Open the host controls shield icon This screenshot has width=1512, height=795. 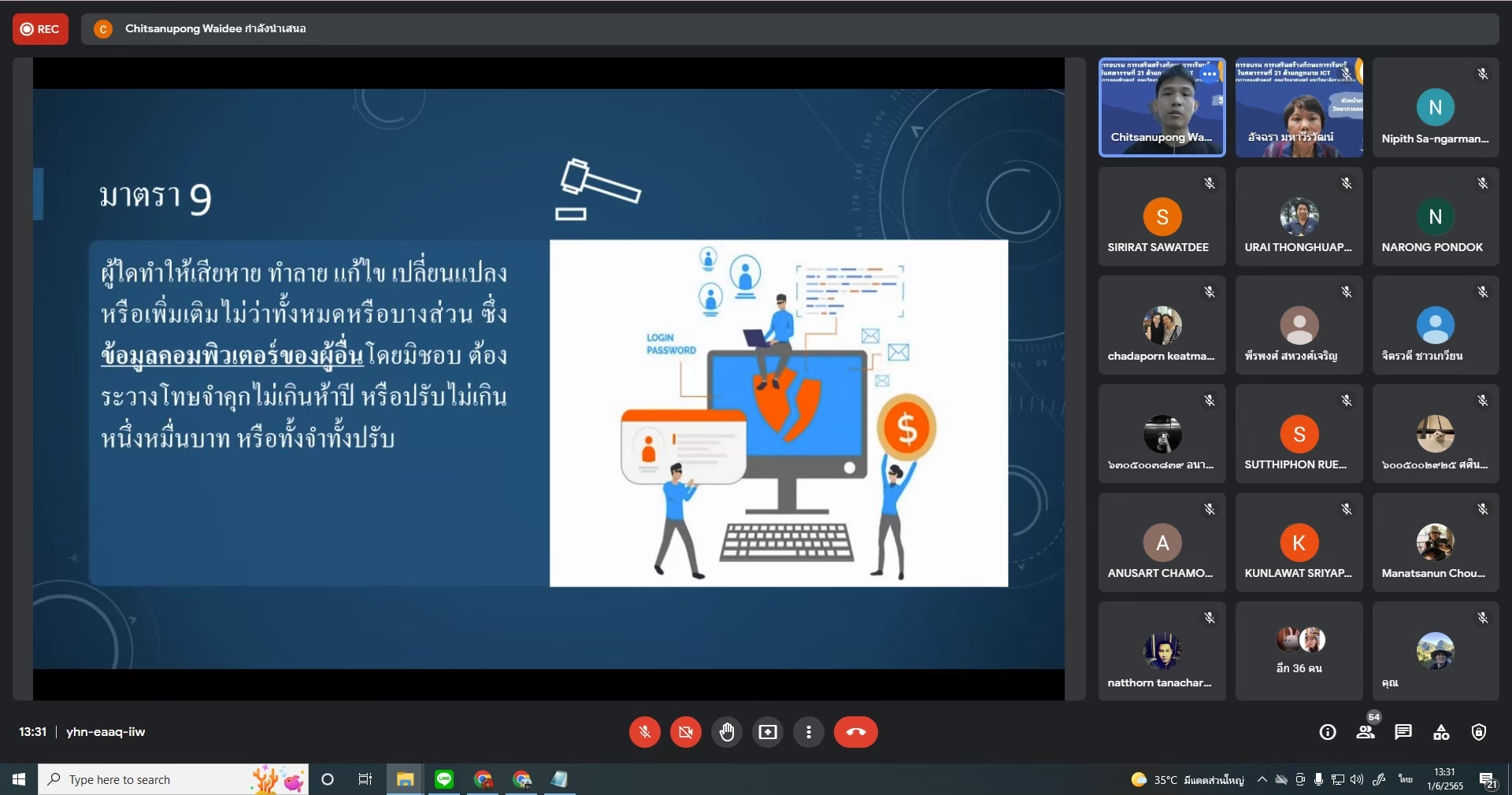click(x=1479, y=732)
